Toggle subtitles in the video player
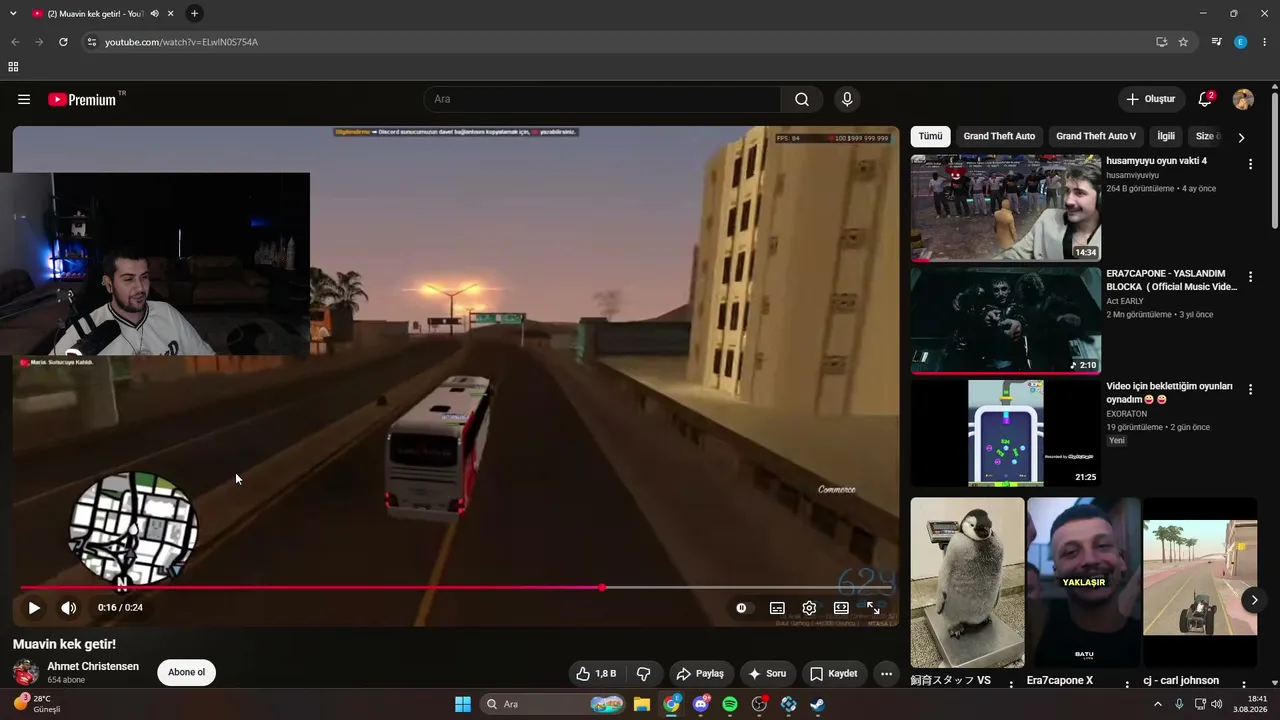The height and width of the screenshot is (720, 1280). tap(777, 607)
